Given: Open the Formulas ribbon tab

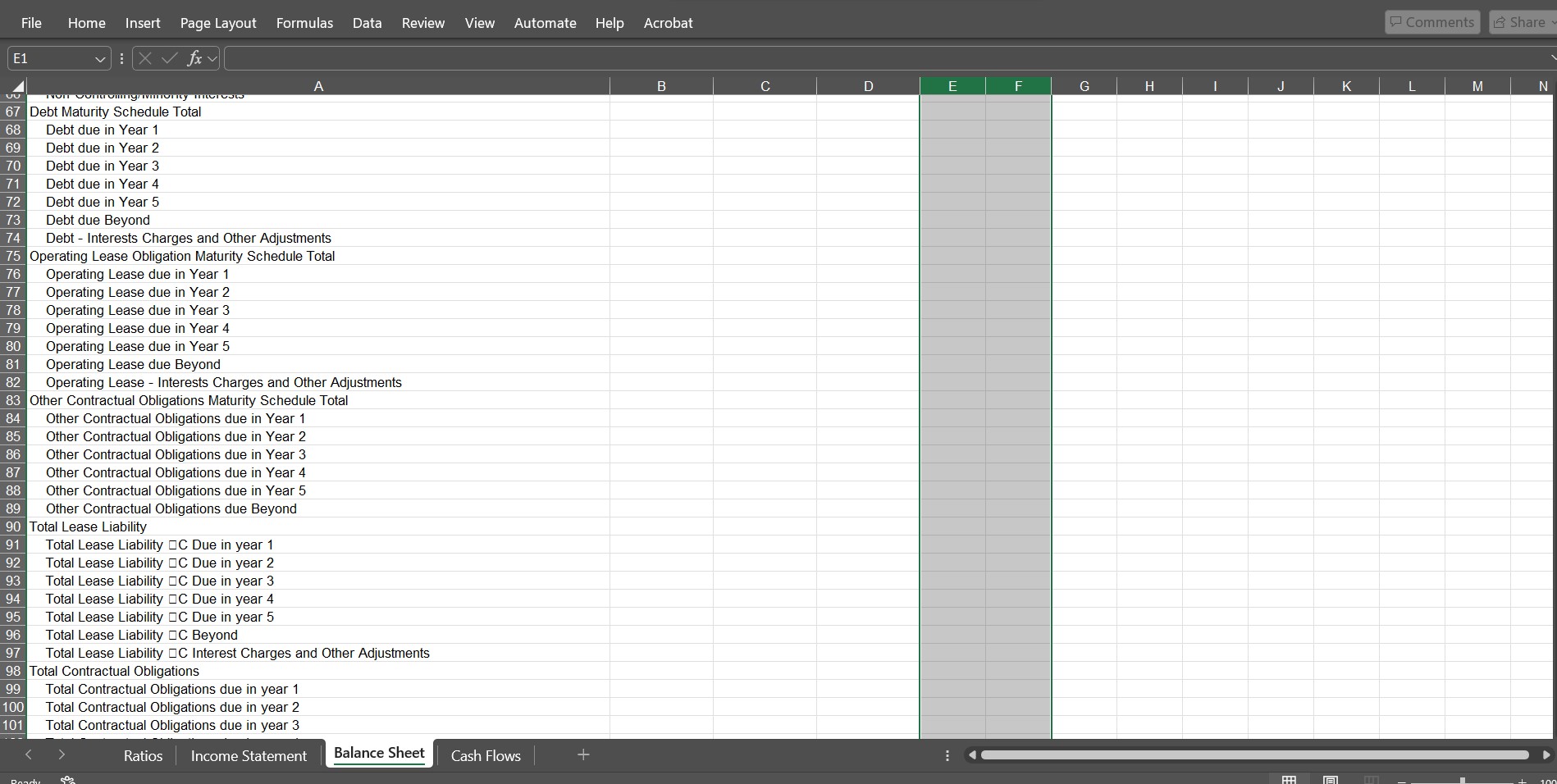Looking at the screenshot, I should (x=304, y=23).
